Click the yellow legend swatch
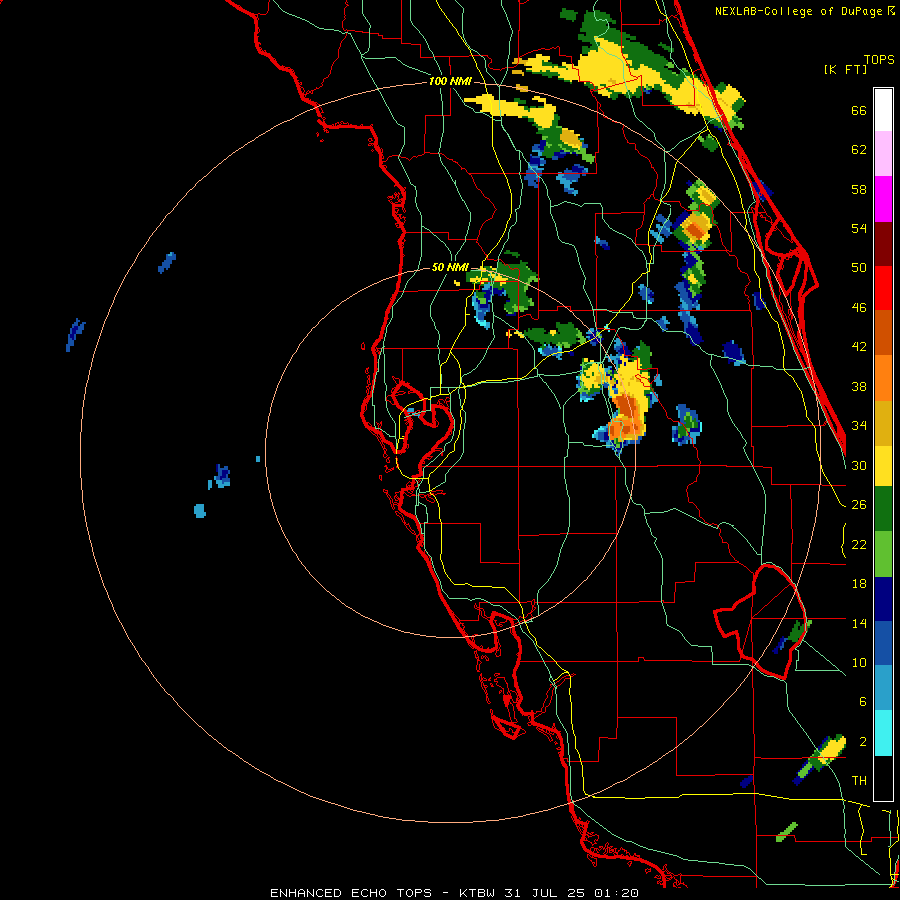Screen dimensions: 900x900 [883, 465]
